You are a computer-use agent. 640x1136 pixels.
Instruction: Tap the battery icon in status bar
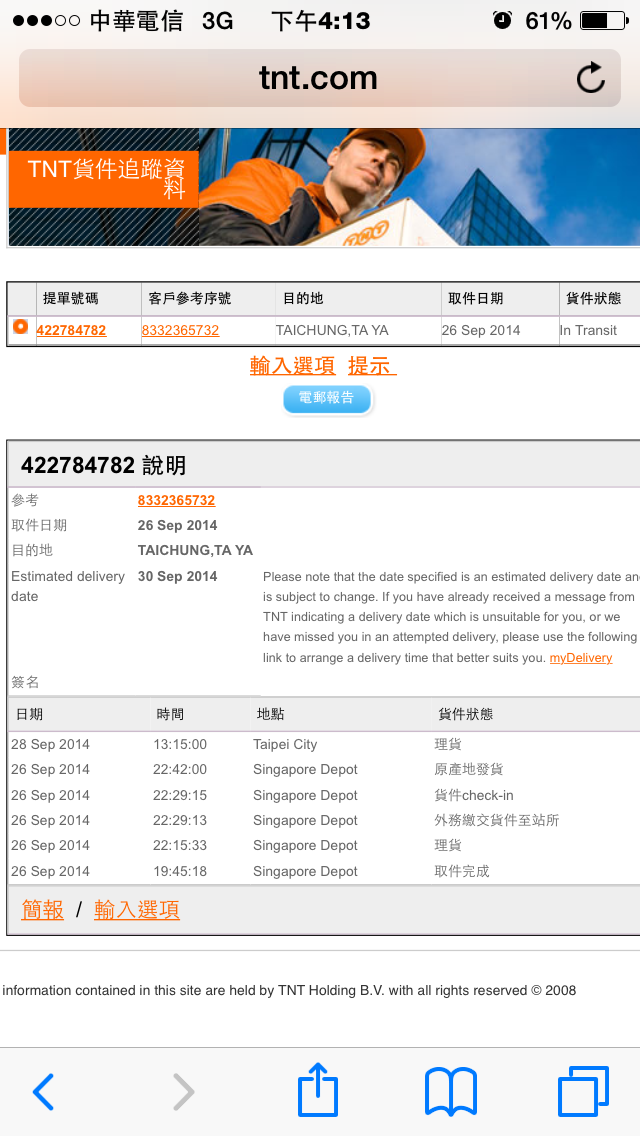604,21
